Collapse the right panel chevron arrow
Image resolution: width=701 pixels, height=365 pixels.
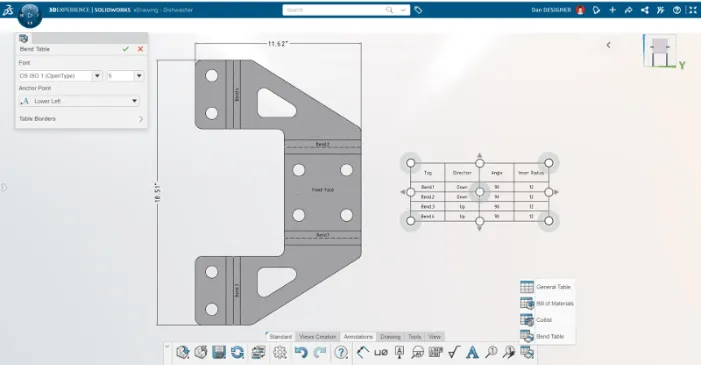pos(608,45)
